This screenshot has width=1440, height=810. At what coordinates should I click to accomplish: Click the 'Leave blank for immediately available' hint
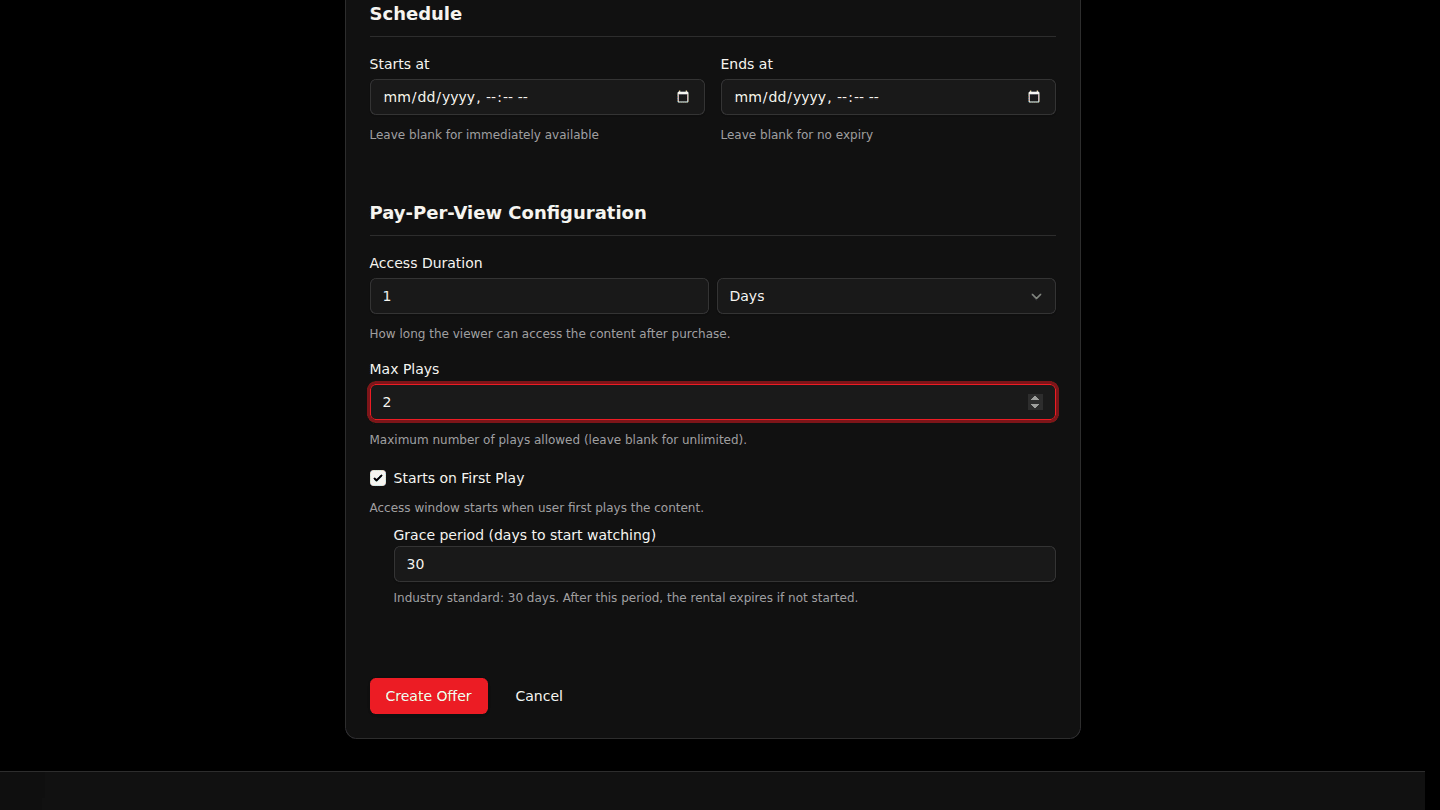pyautogui.click(x=484, y=135)
